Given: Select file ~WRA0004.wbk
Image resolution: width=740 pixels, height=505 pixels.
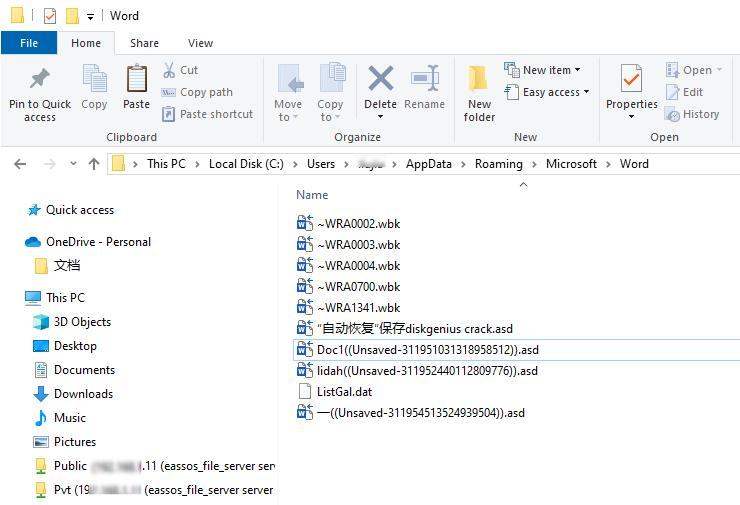Looking at the screenshot, I should 348,266.
